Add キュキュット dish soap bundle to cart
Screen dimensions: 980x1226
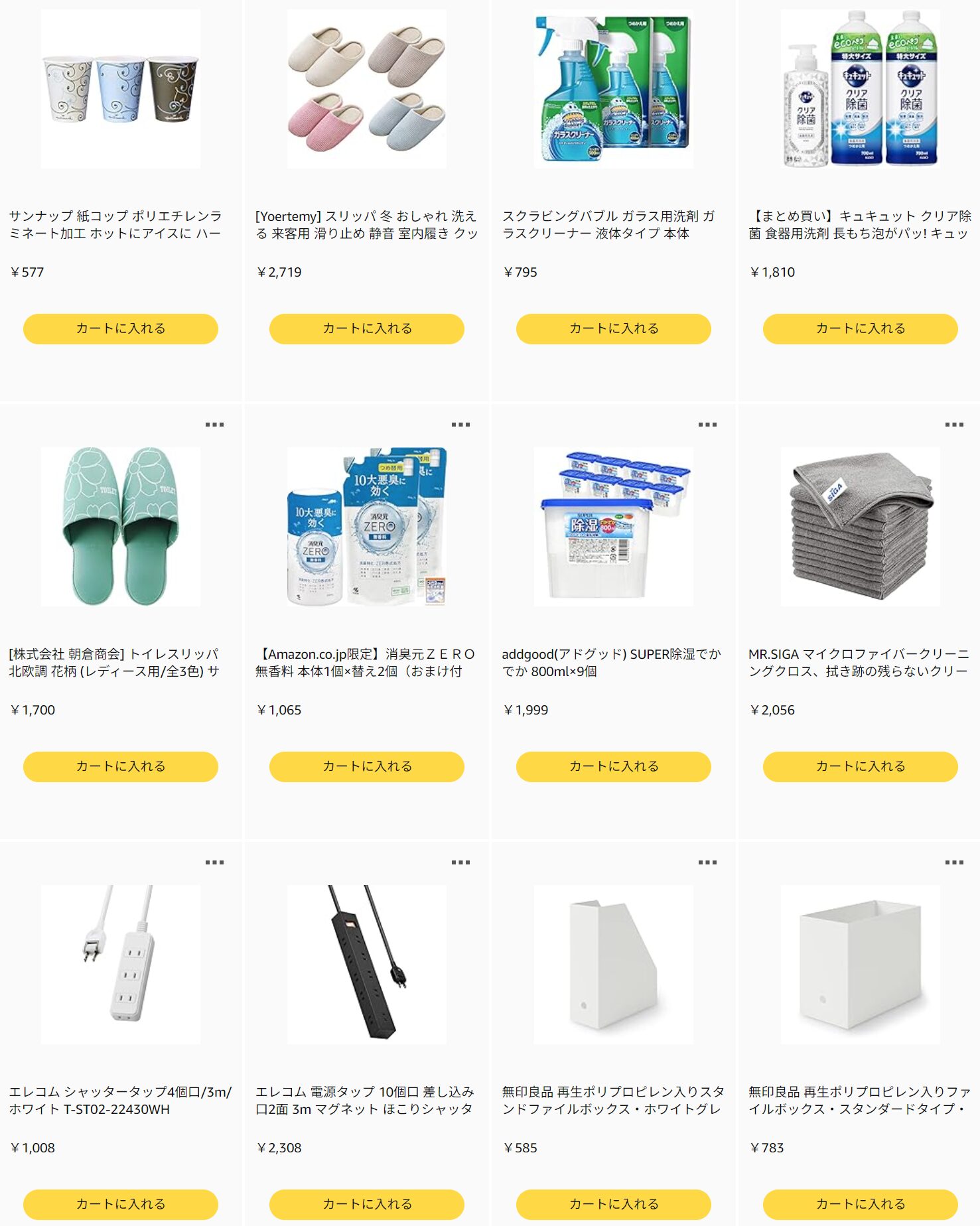tap(861, 329)
